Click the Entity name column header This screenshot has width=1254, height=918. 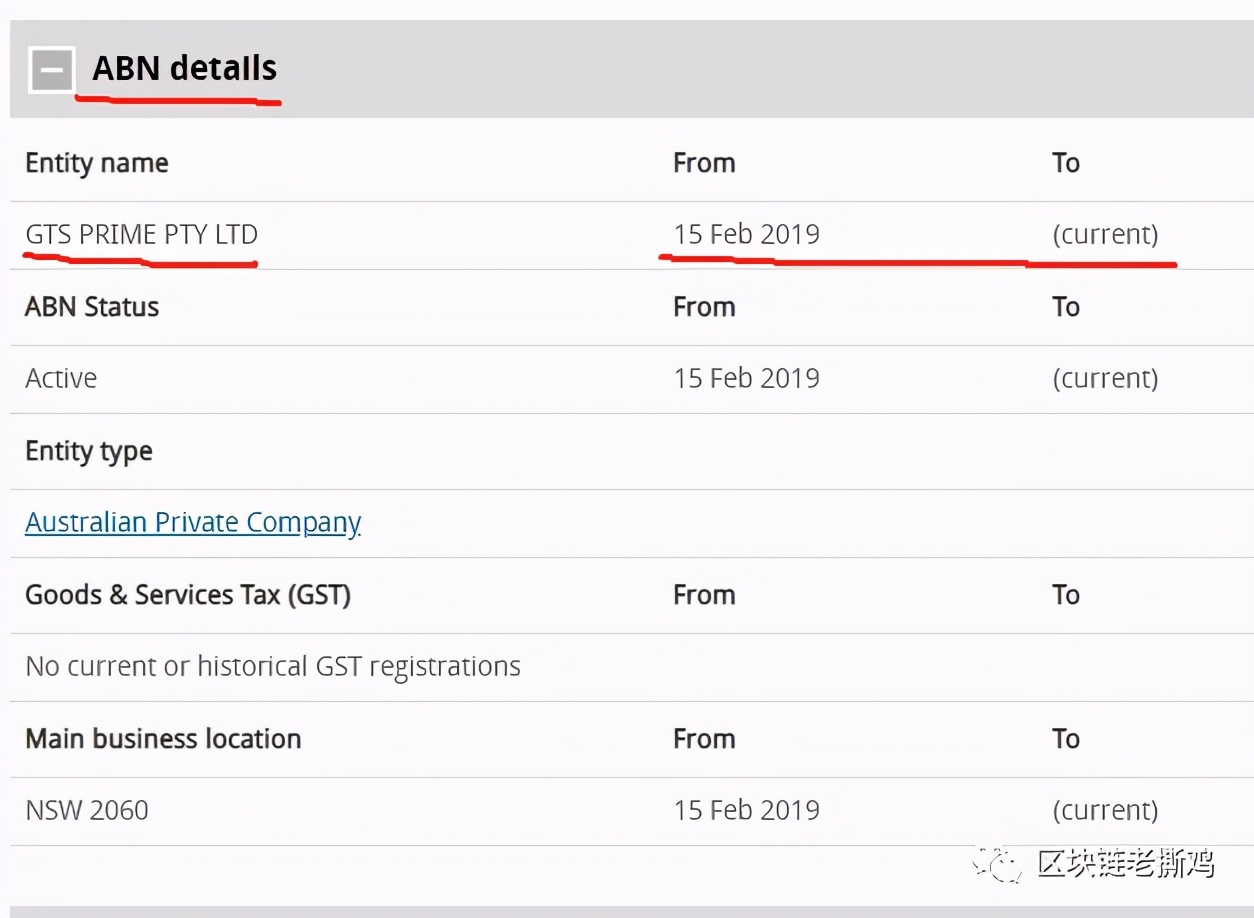(97, 163)
